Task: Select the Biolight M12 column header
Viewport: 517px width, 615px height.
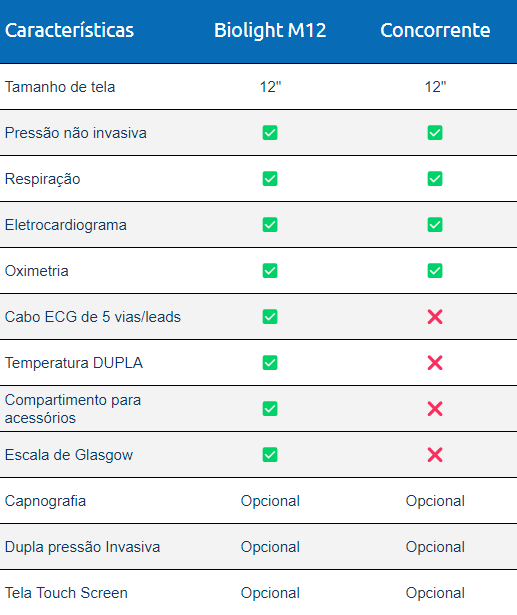Action: pos(270,30)
